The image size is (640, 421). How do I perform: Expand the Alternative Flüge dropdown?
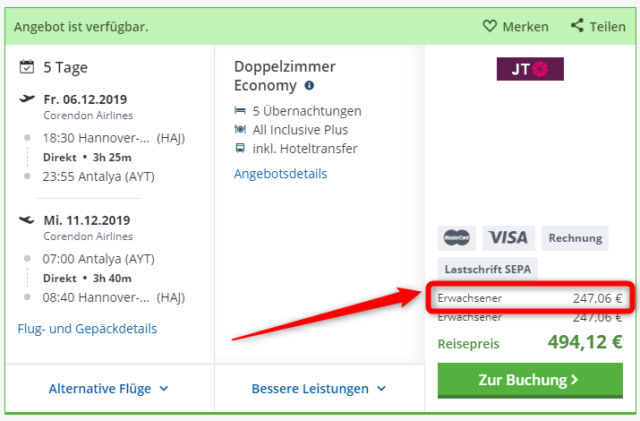click(x=109, y=388)
